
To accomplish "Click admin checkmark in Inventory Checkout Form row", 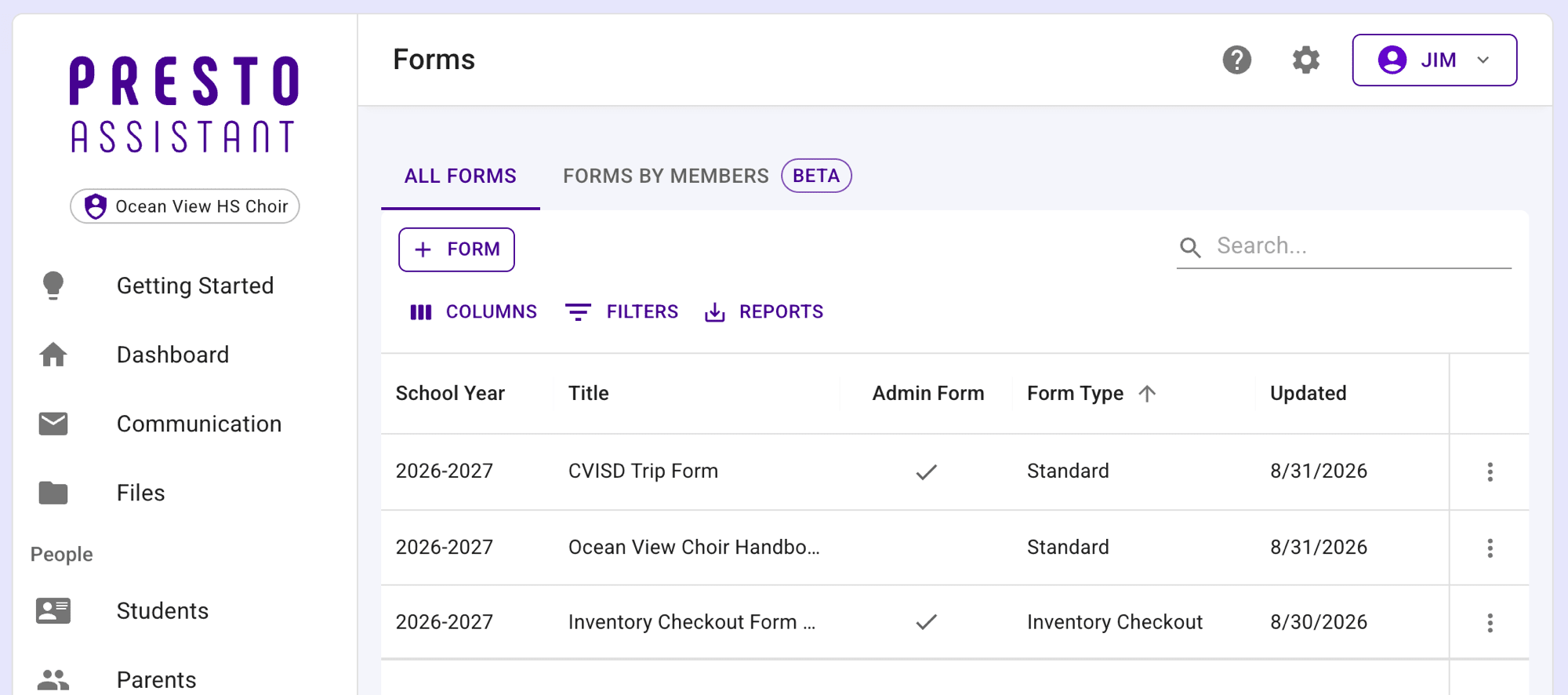I will click(x=927, y=622).
